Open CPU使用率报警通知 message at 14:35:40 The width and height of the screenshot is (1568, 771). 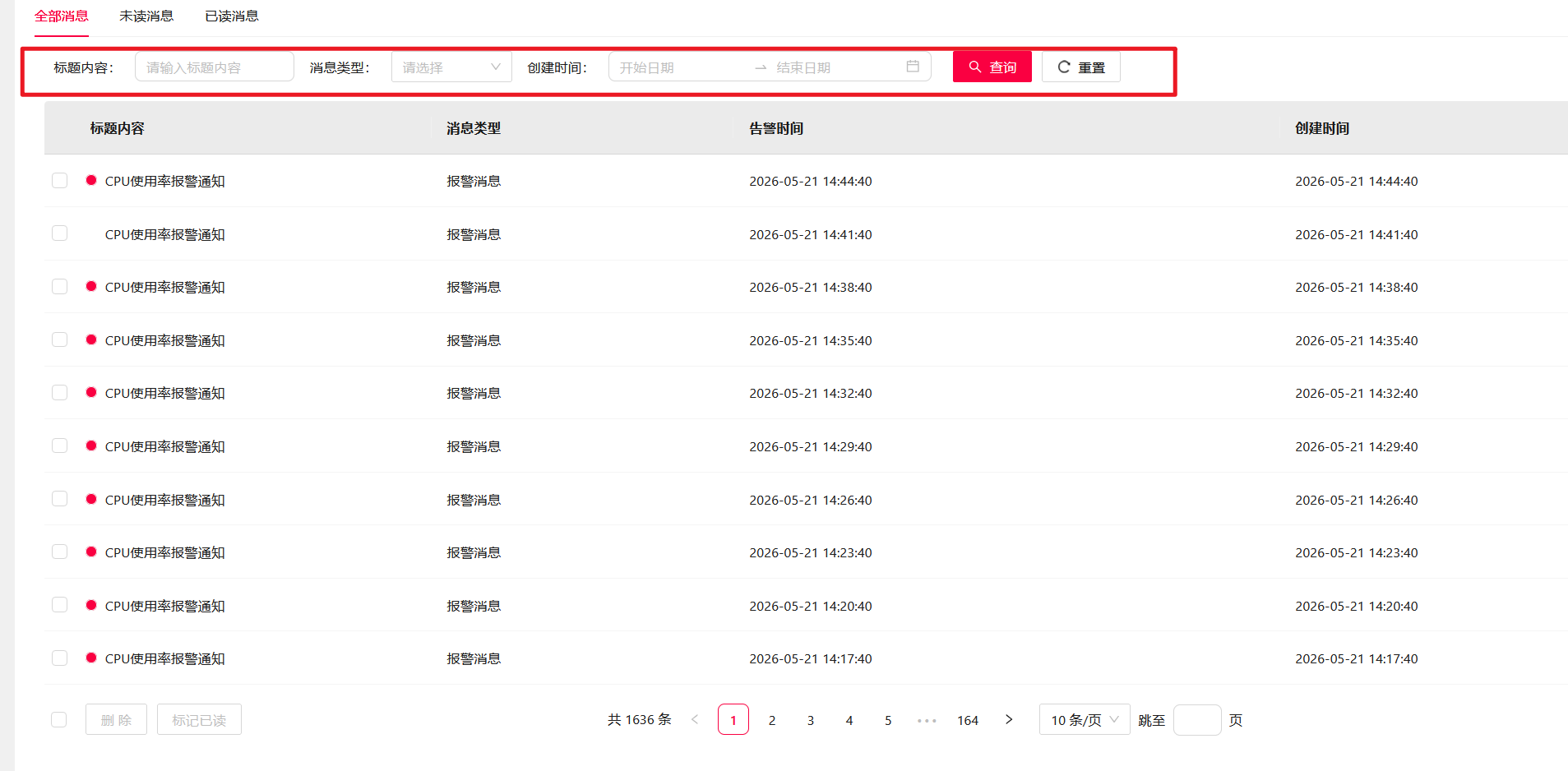tap(164, 340)
